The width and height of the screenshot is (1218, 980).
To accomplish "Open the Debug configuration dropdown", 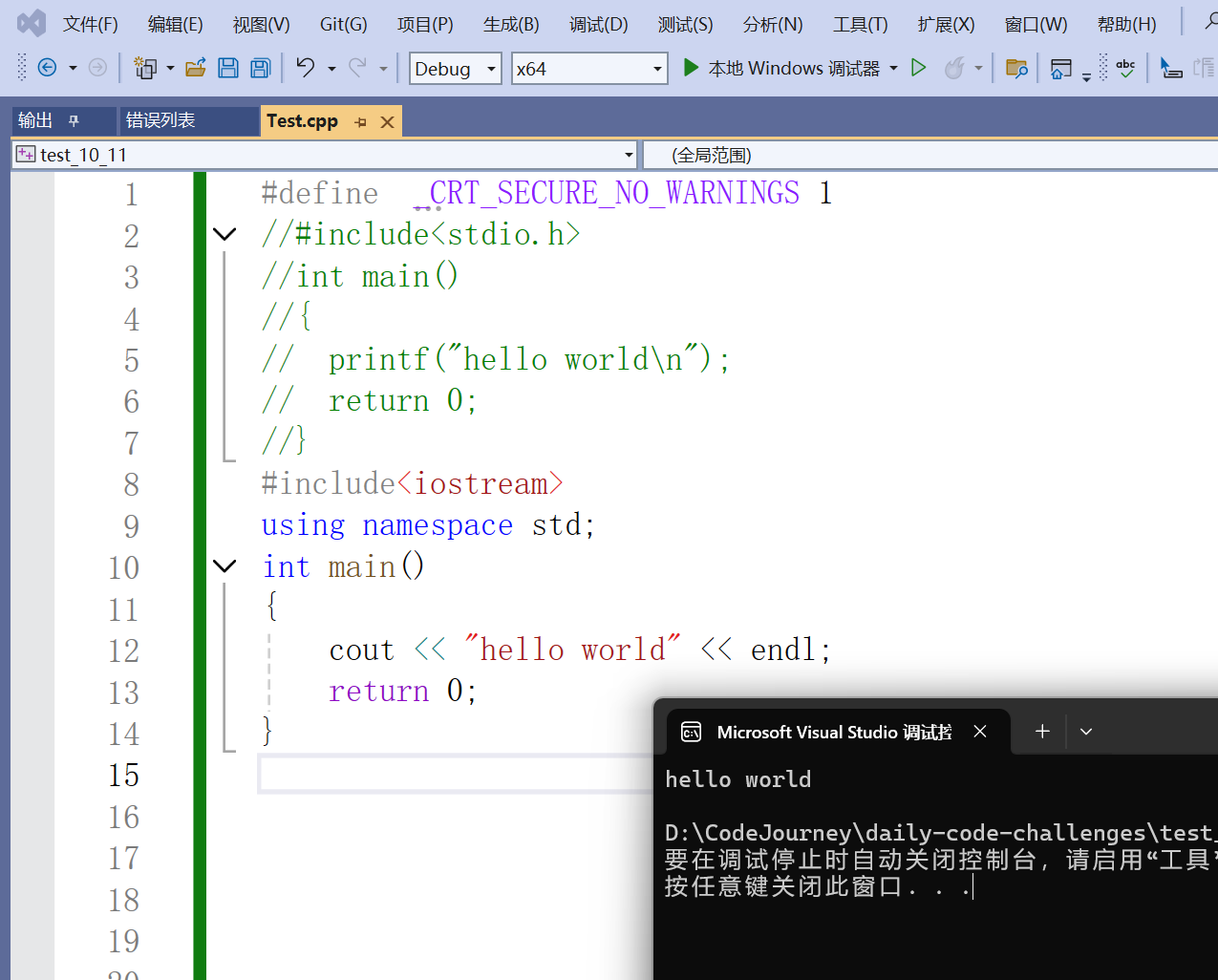I will 456,68.
